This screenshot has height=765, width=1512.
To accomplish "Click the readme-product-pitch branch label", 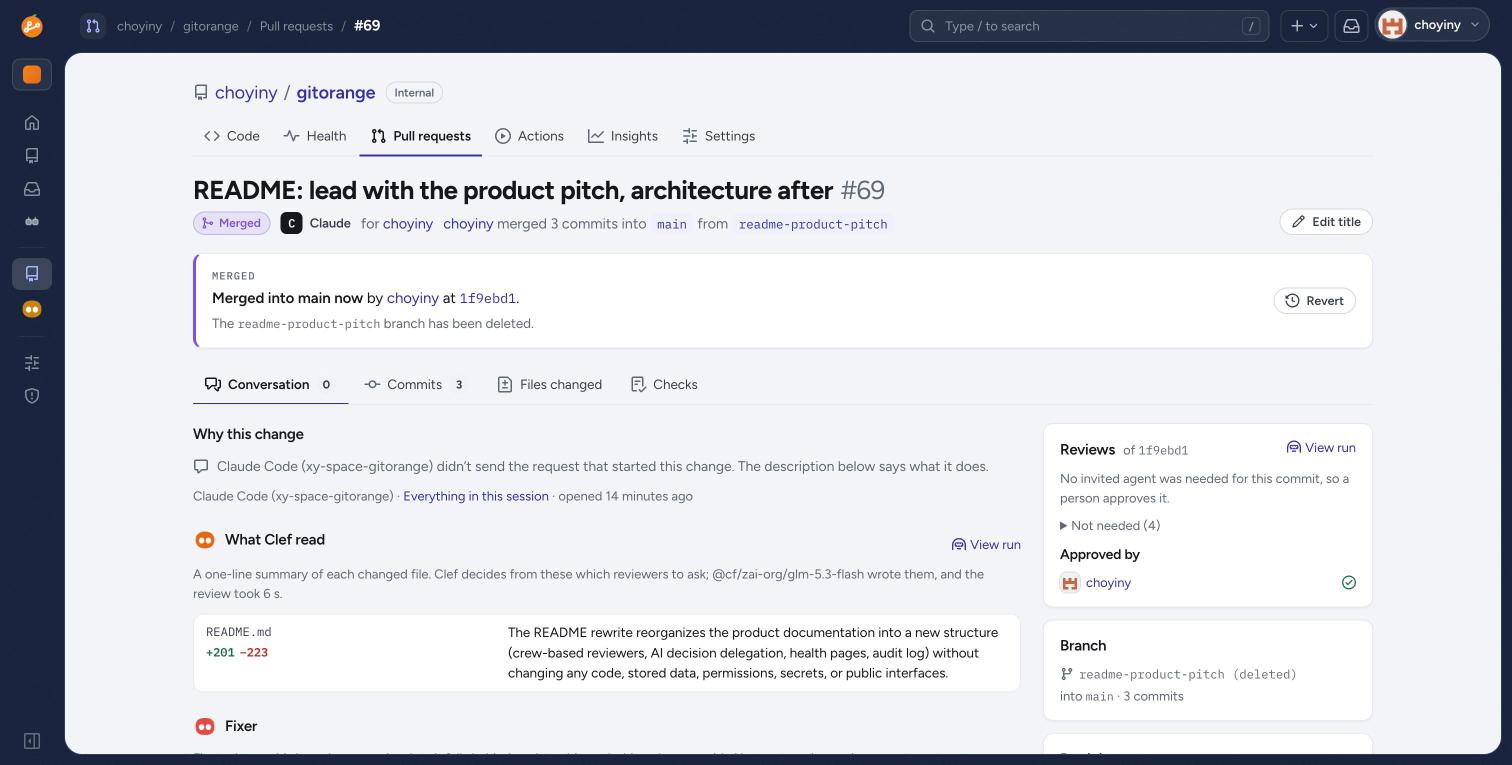I will tap(813, 224).
